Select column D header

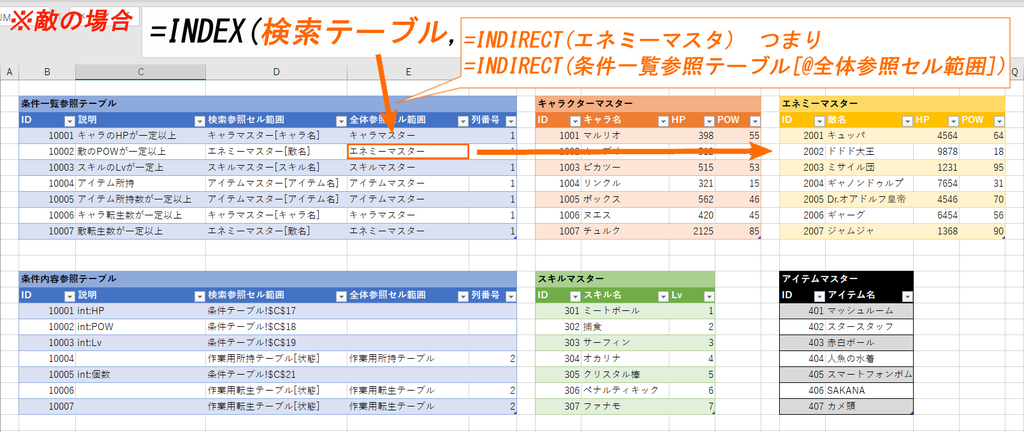pyautogui.click(x=276, y=71)
